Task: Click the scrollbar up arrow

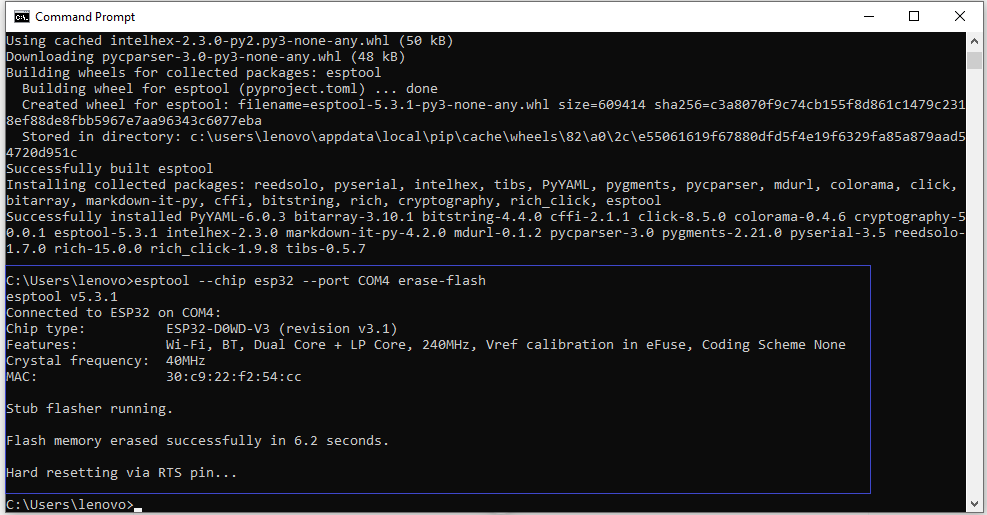Action: pos(974,41)
